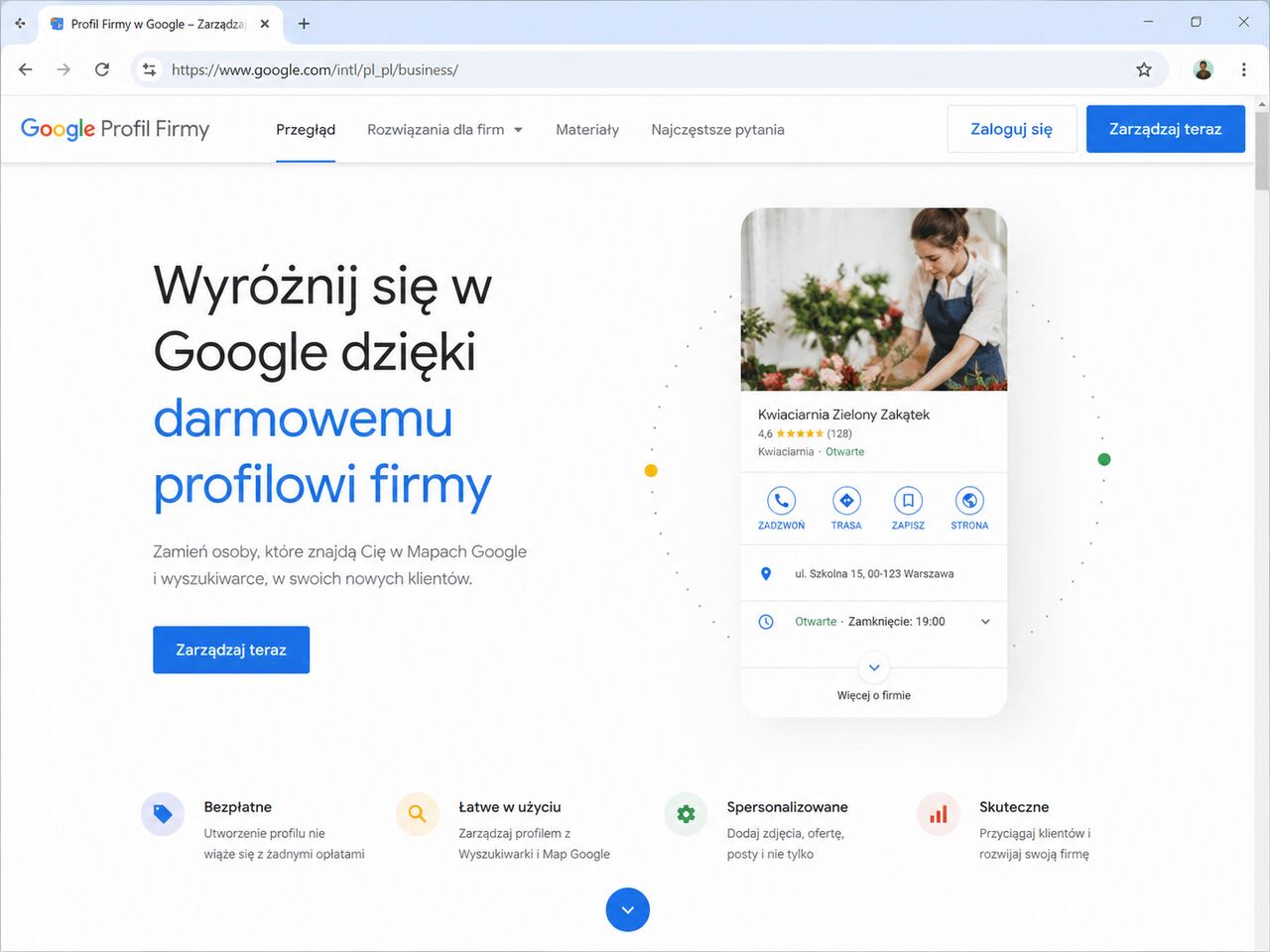Image resolution: width=1270 pixels, height=952 pixels.
Task: Open Najczęstsze pytania navigation item
Action: coord(717,129)
